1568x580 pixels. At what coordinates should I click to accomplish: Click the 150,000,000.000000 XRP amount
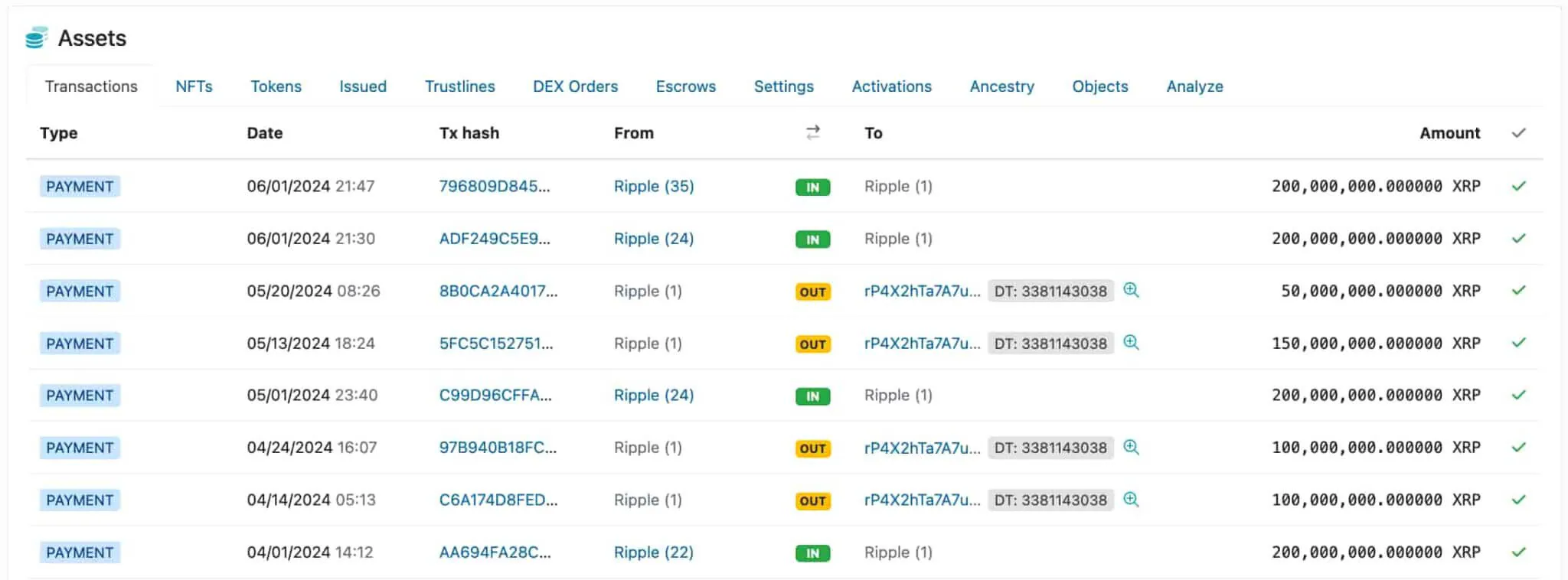(x=1376, y=343)
